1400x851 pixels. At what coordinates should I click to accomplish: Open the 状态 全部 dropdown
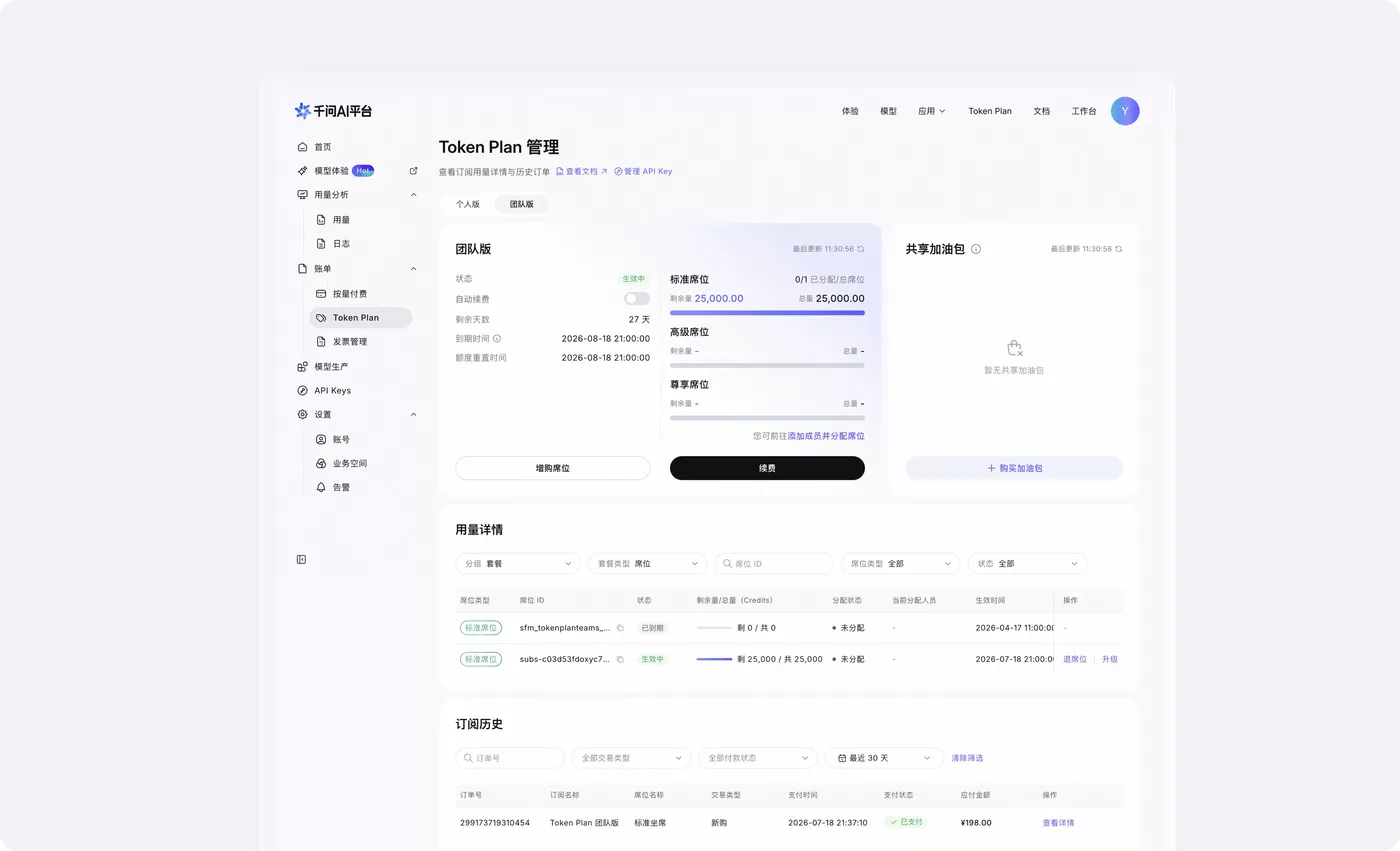(1027, 564)
